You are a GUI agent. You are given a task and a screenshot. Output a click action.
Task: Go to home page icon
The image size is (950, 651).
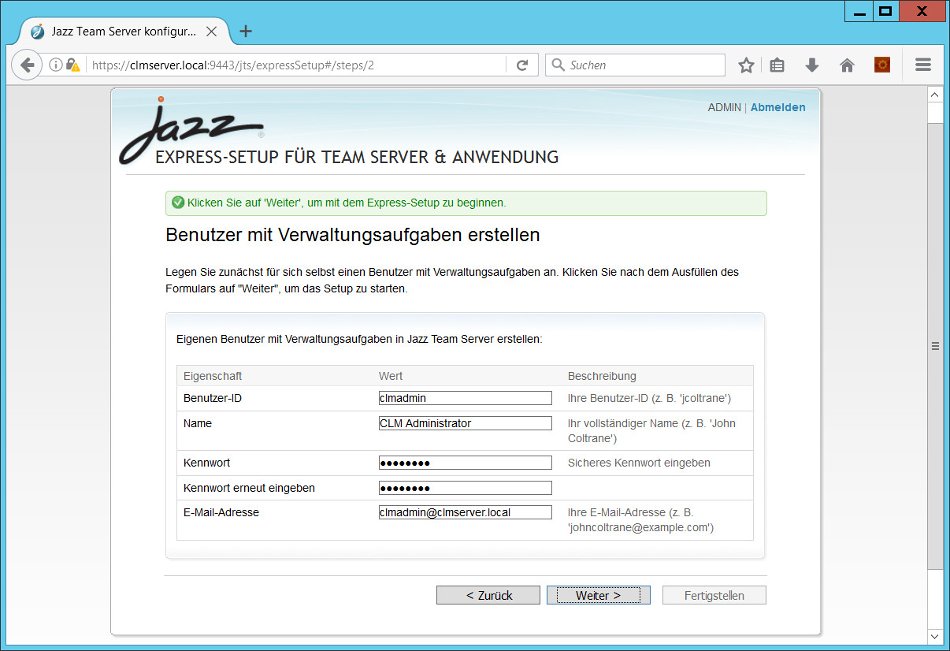[x=847, y=65]
